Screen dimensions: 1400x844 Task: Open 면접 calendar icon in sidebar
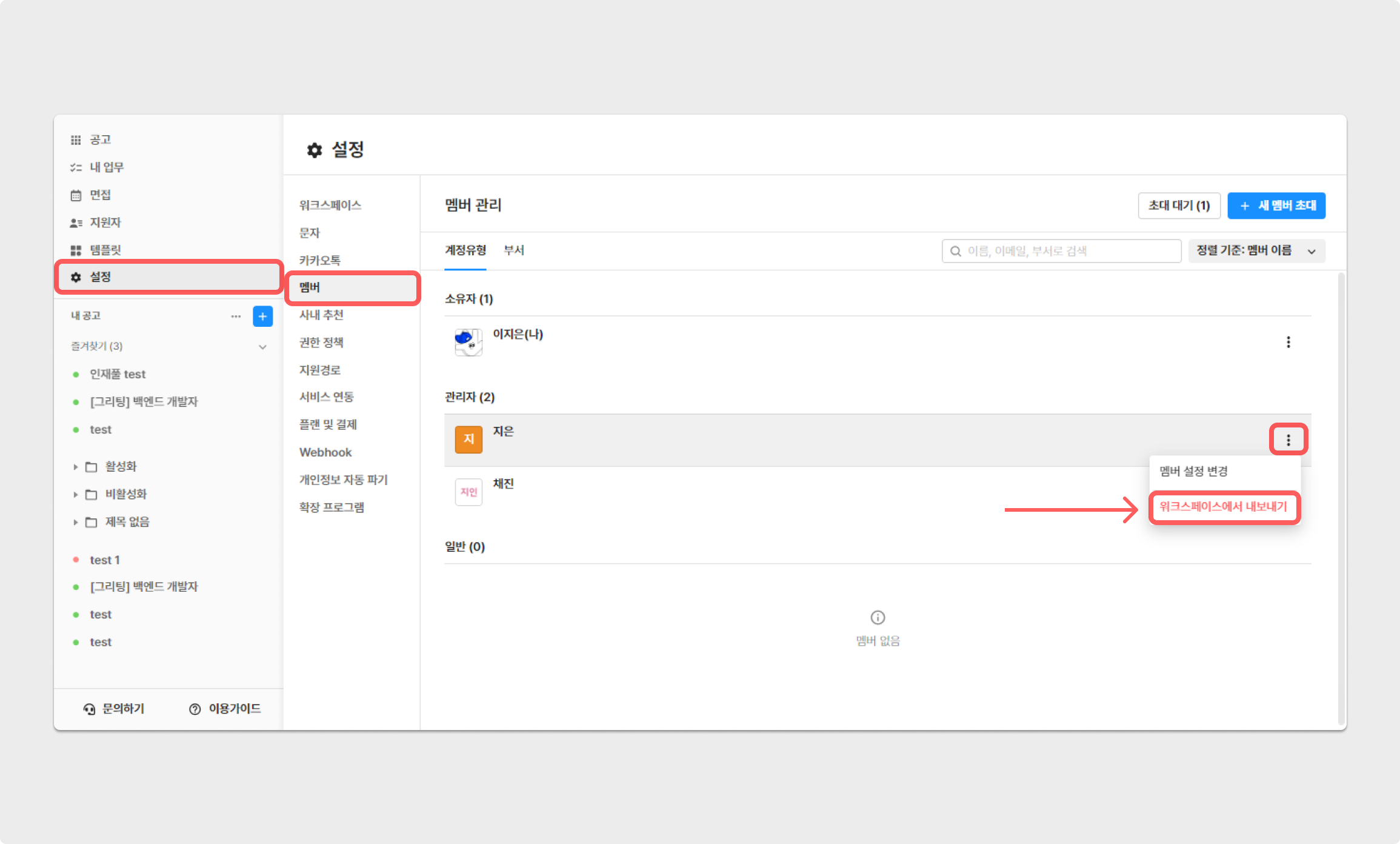pyautogui.click(x=76, y=195)
